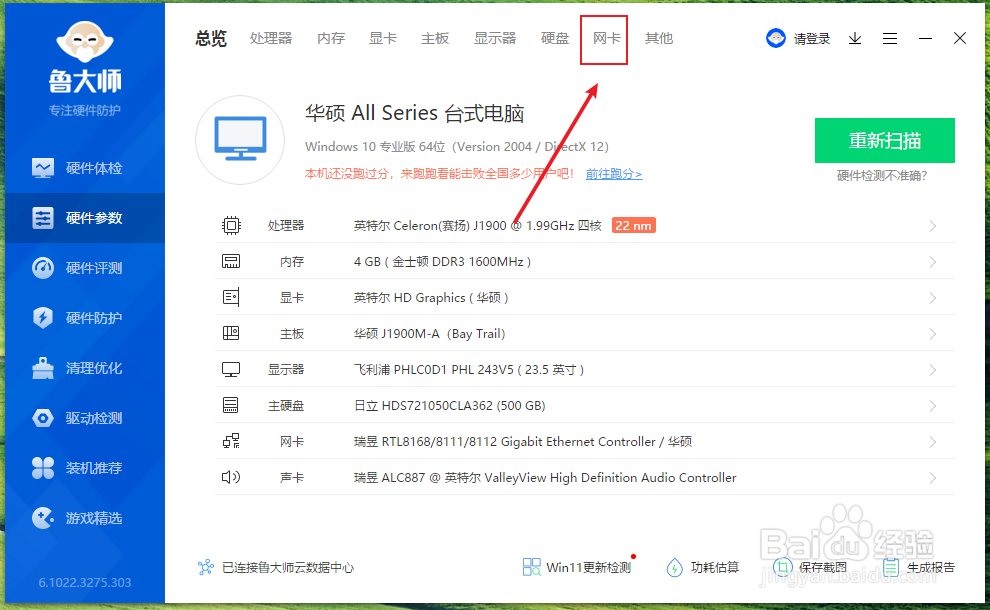The height and width of the screenshot is (610, 990).
Task: Click the 主板 motherboard icon
Action: 231,333
